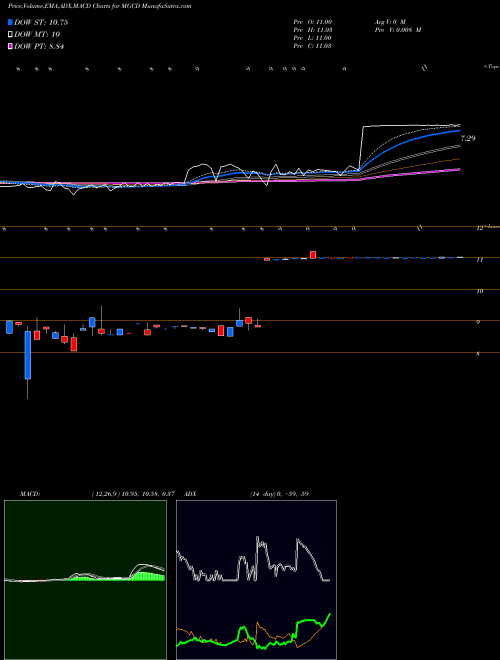
Task: Click the 'Pre C: 11.03' value
Action: (x=313, y=46)
